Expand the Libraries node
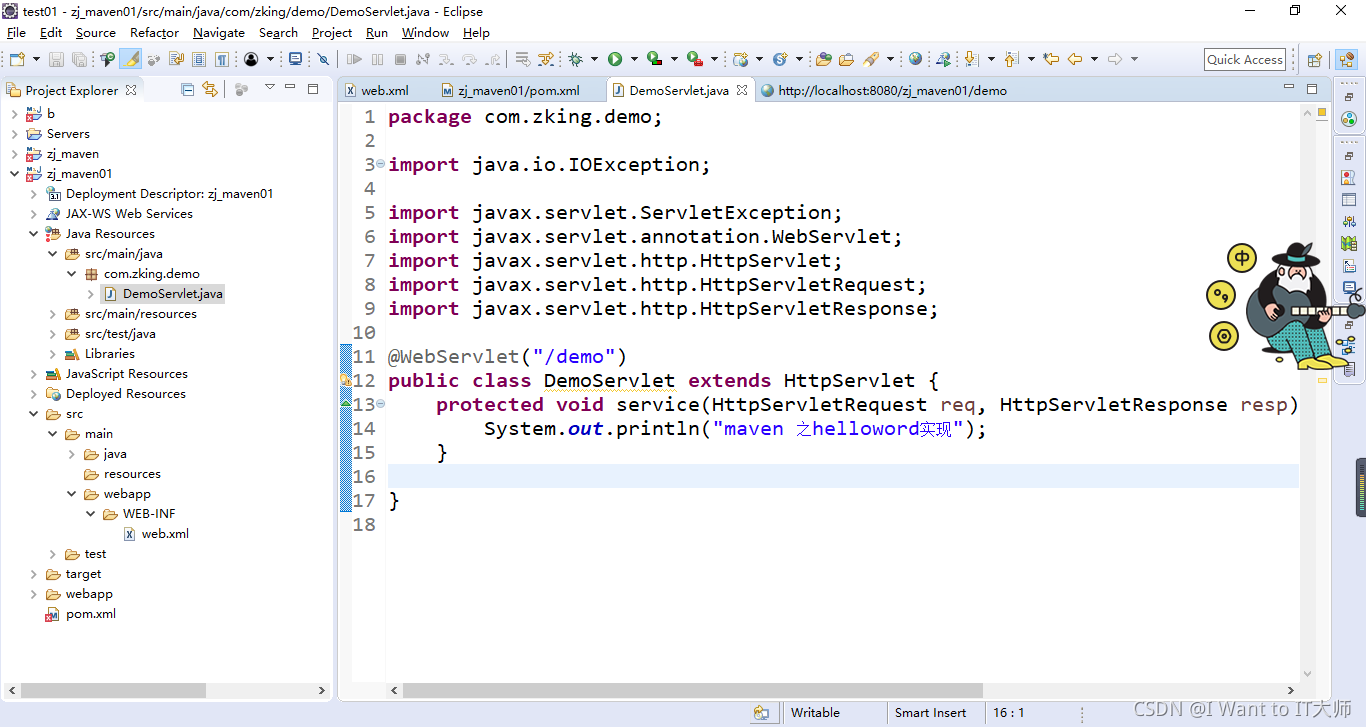This screenshot has height=727, width=1366. 53,354
